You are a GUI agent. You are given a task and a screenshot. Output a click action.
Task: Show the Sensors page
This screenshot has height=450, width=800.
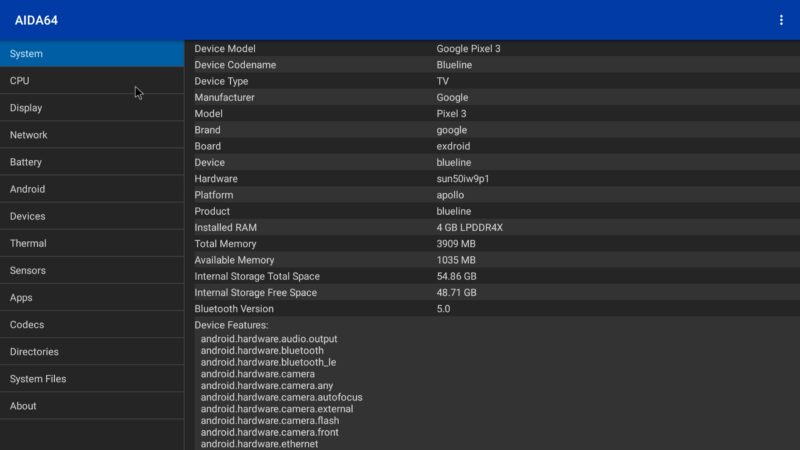click(x=92, y=270)
